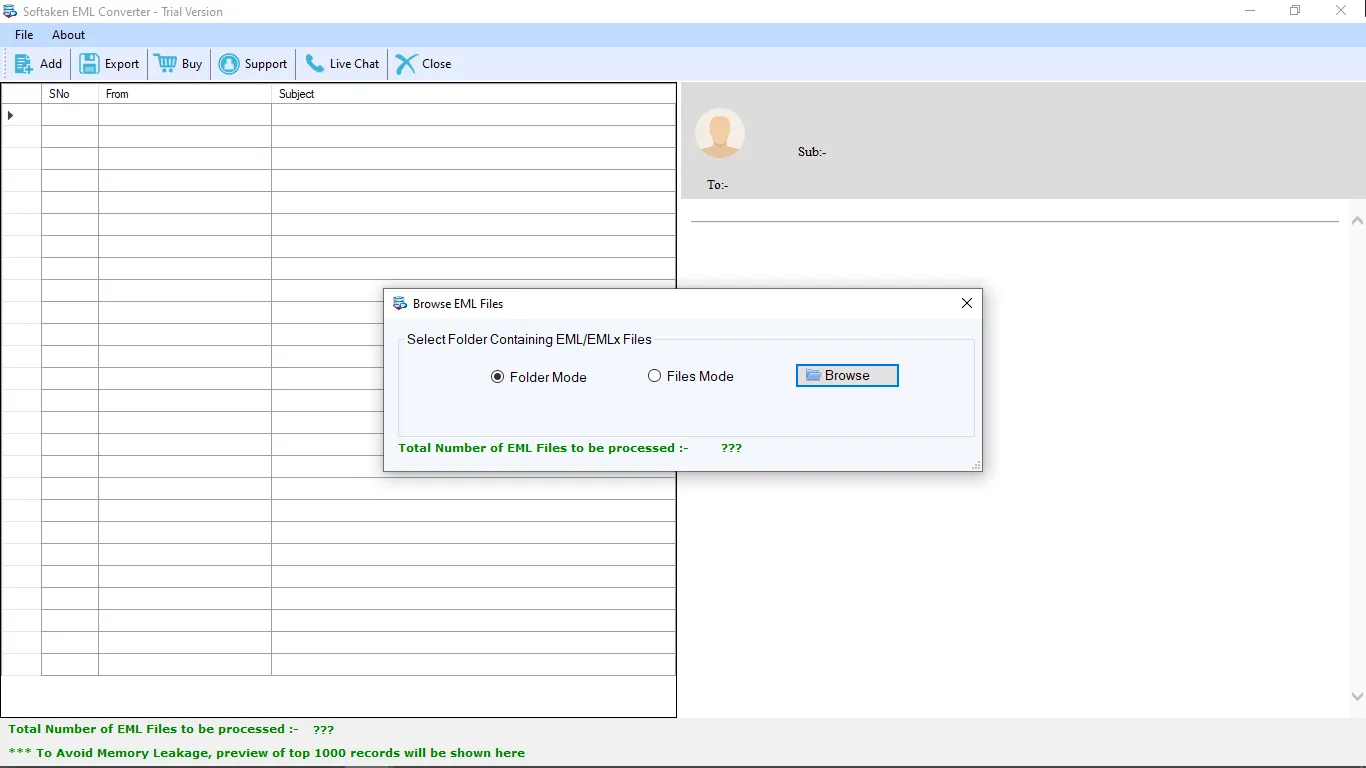
Task: Click the dialog resize grip corner
Action: 976,465
